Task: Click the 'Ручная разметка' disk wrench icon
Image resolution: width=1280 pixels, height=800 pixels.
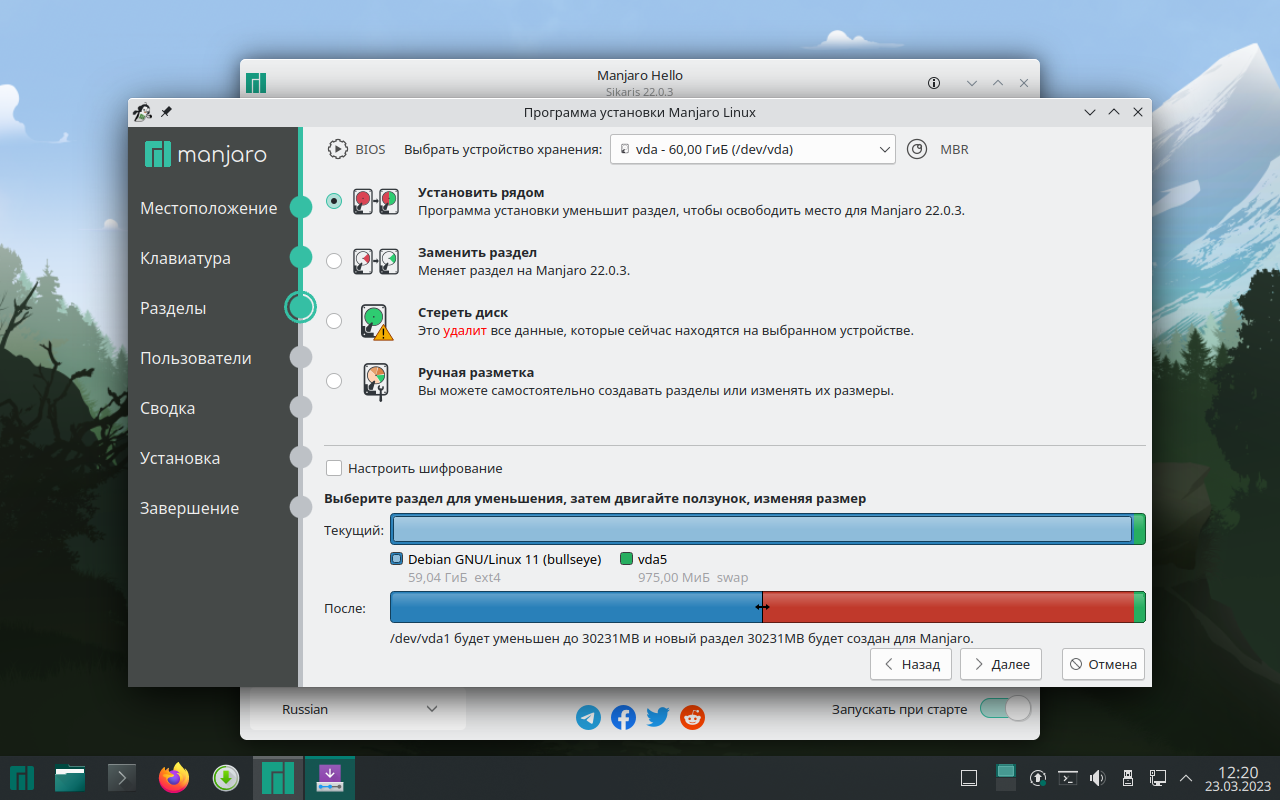Action: [x=375, y=382]
